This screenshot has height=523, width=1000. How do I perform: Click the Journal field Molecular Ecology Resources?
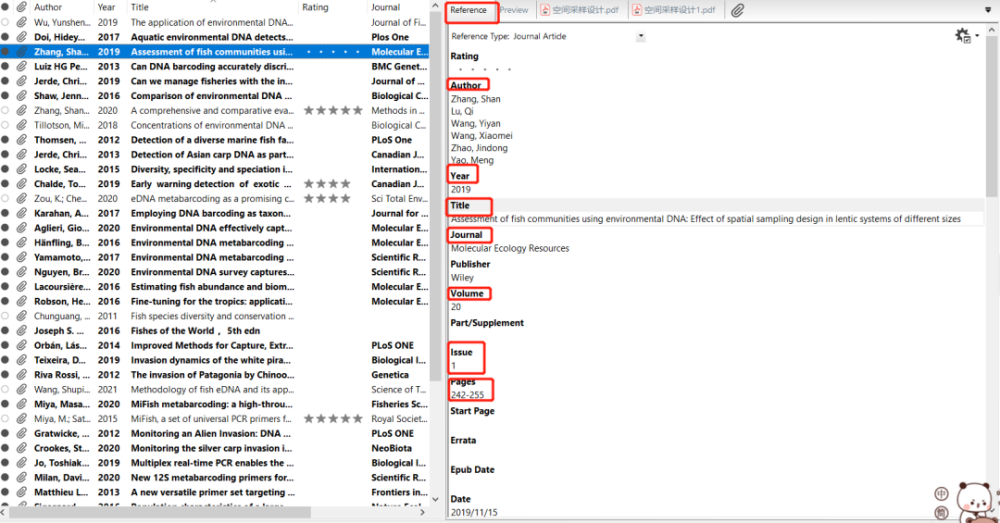(x=510, y=248)
